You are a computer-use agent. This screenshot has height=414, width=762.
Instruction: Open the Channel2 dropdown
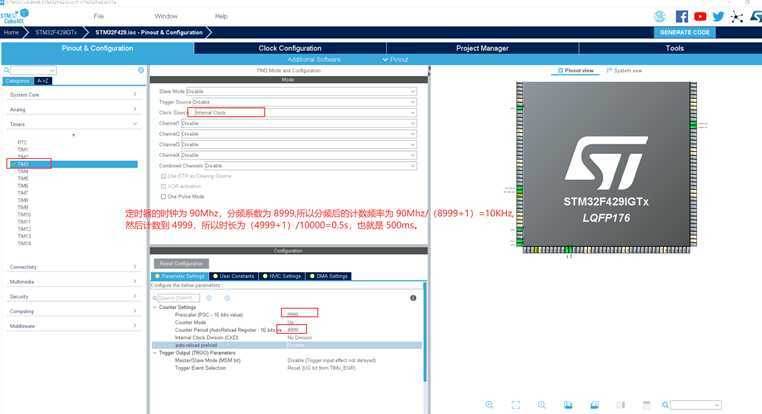click(x=298, y=134)
